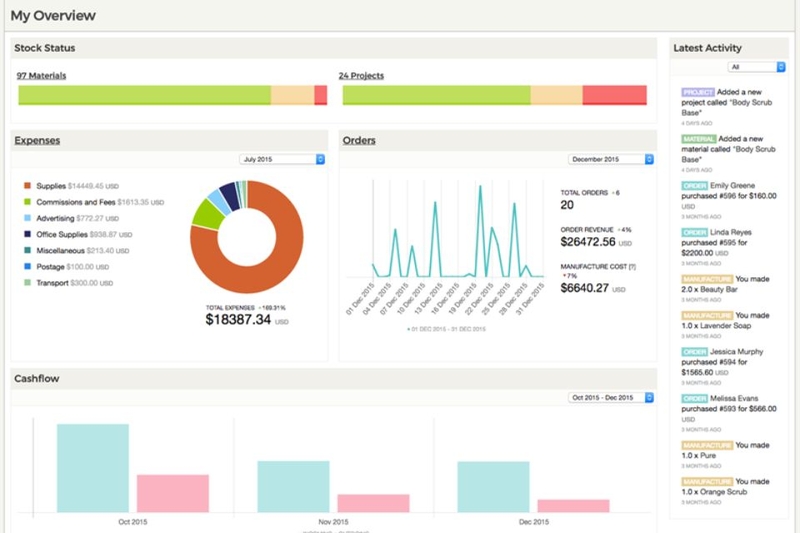Open the Expenses section link
Screen dimensions: 800x533
point(37,140)
